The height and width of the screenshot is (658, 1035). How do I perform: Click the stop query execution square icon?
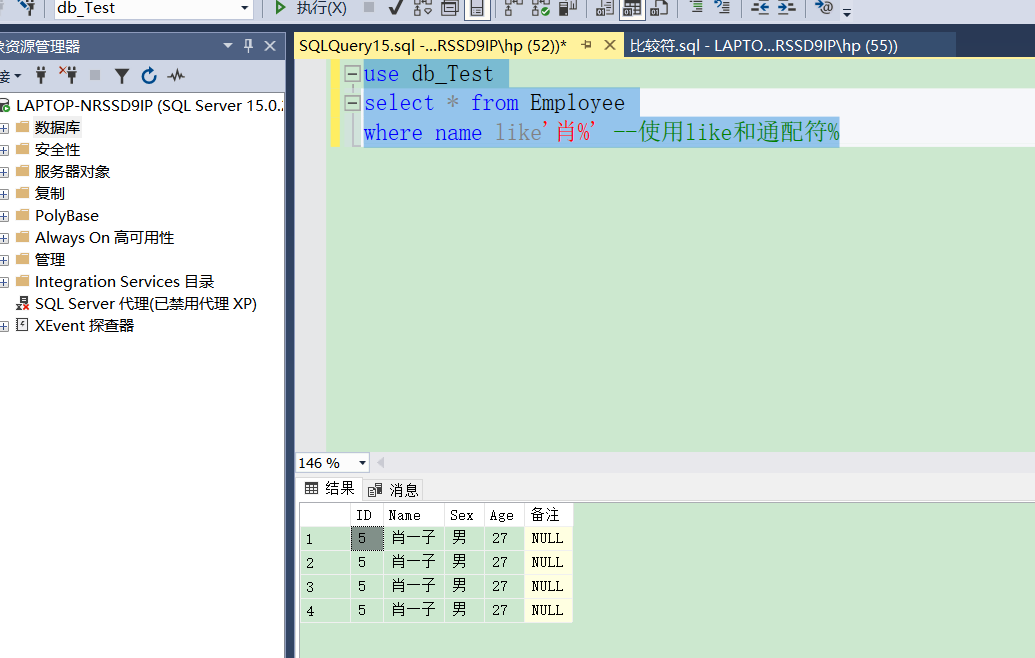369,7
